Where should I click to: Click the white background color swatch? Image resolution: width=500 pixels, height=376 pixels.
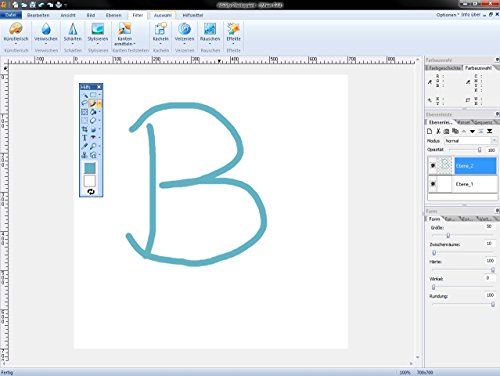click(x=90, y=181)
